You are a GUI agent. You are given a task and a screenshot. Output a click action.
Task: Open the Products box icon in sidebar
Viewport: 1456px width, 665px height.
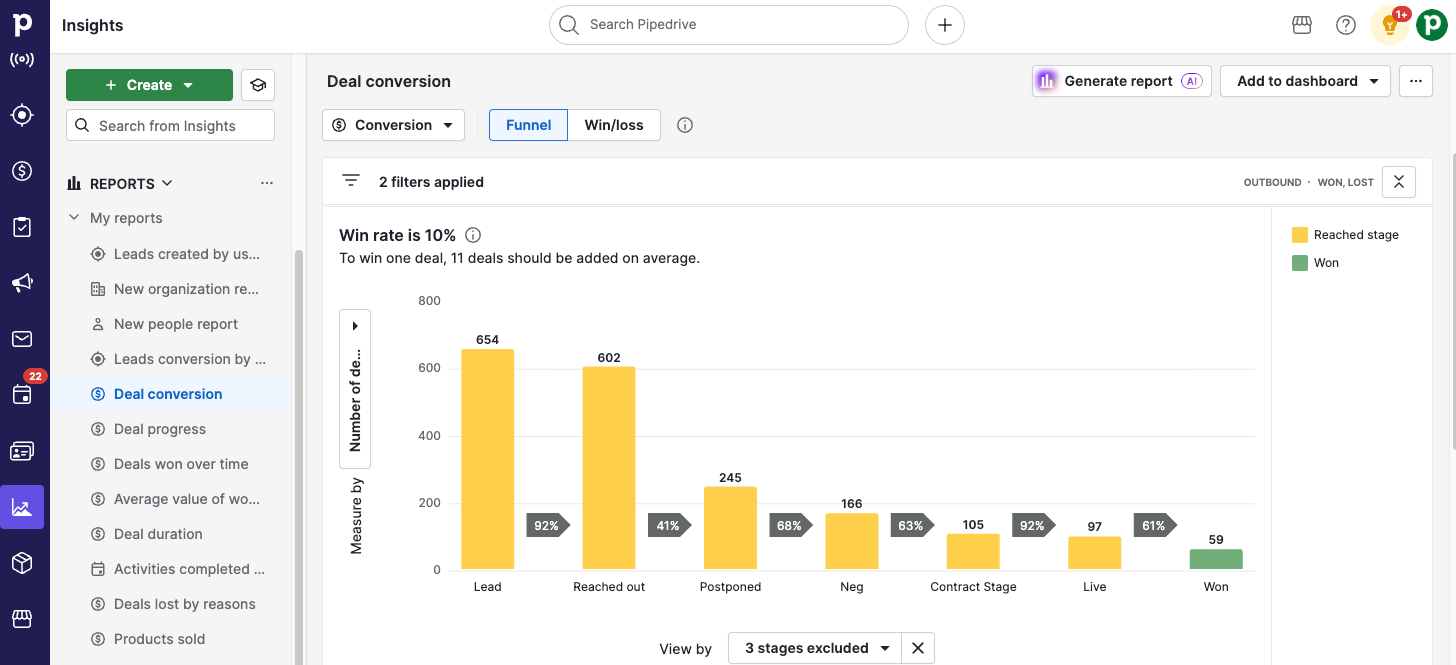click(22, 563)
